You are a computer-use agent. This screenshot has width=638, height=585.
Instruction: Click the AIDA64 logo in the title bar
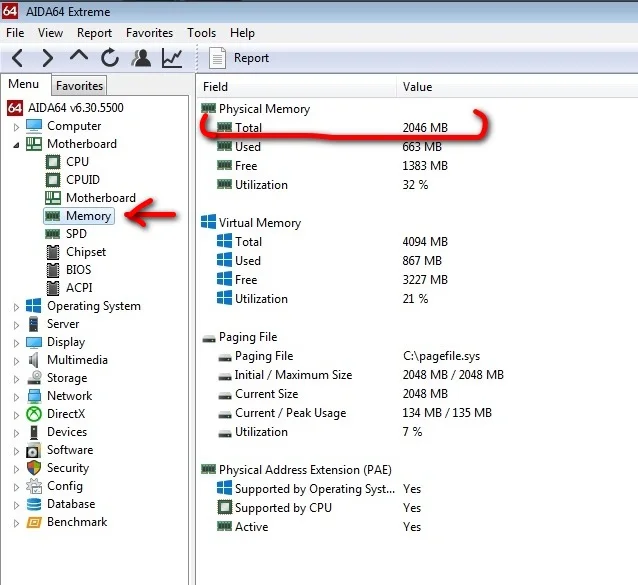coord(10,11)
